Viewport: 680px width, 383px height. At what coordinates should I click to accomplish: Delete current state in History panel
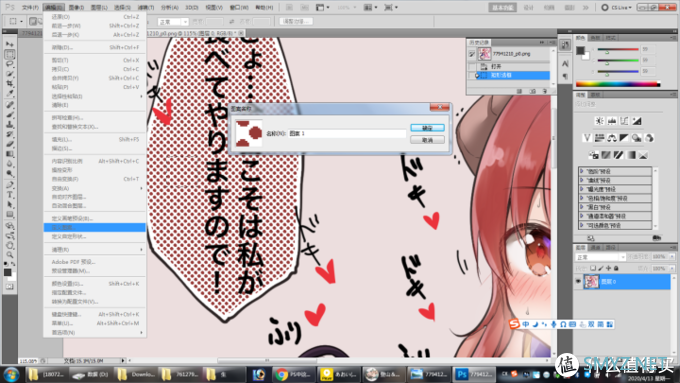[545, 91]
